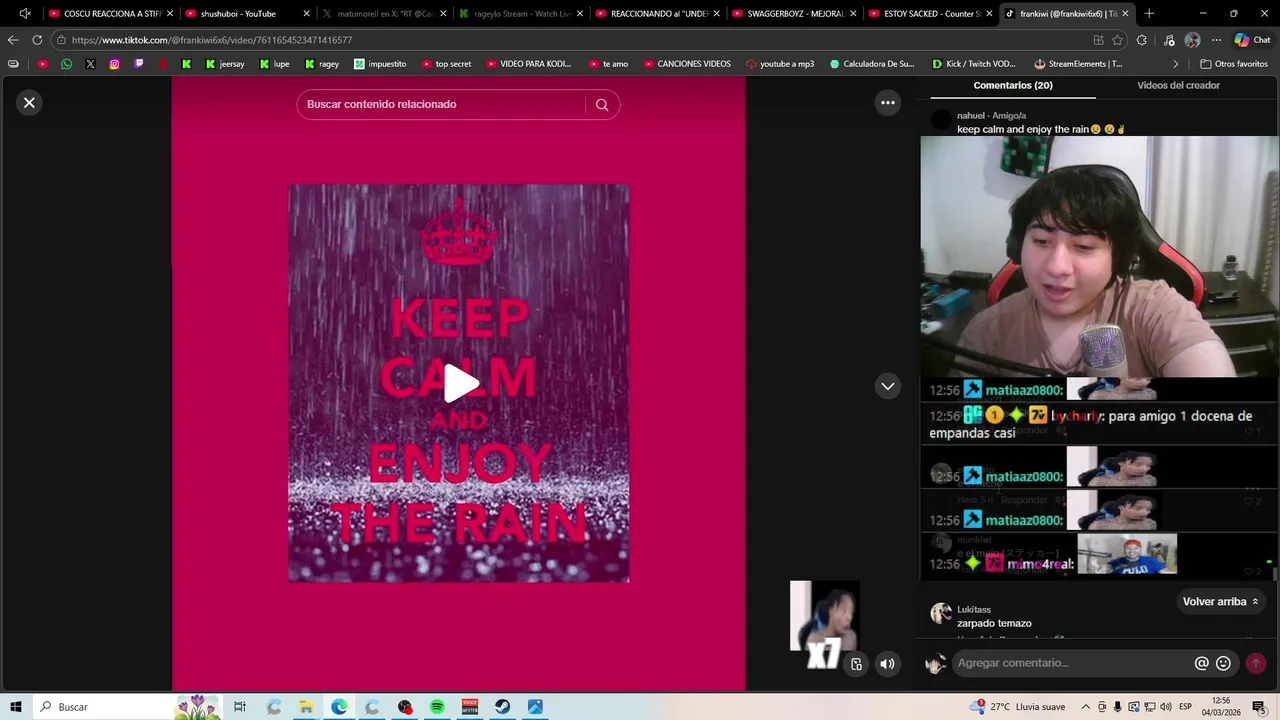Viewport: 1280px width, 720px height.
Task: Open Lukitass's profile avatar
Action: pos(940,613)
